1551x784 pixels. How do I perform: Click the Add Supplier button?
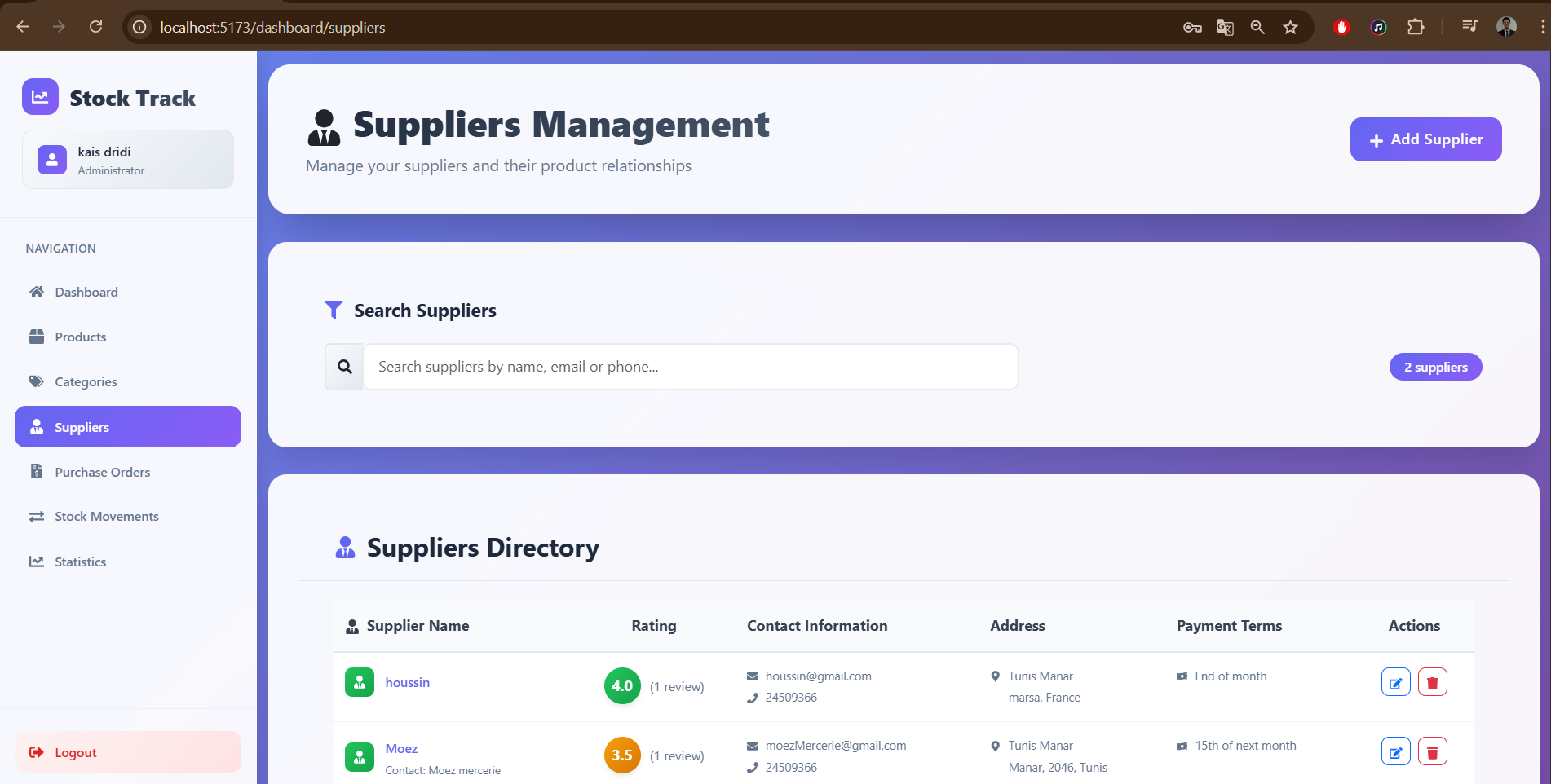coord(1425,139)
